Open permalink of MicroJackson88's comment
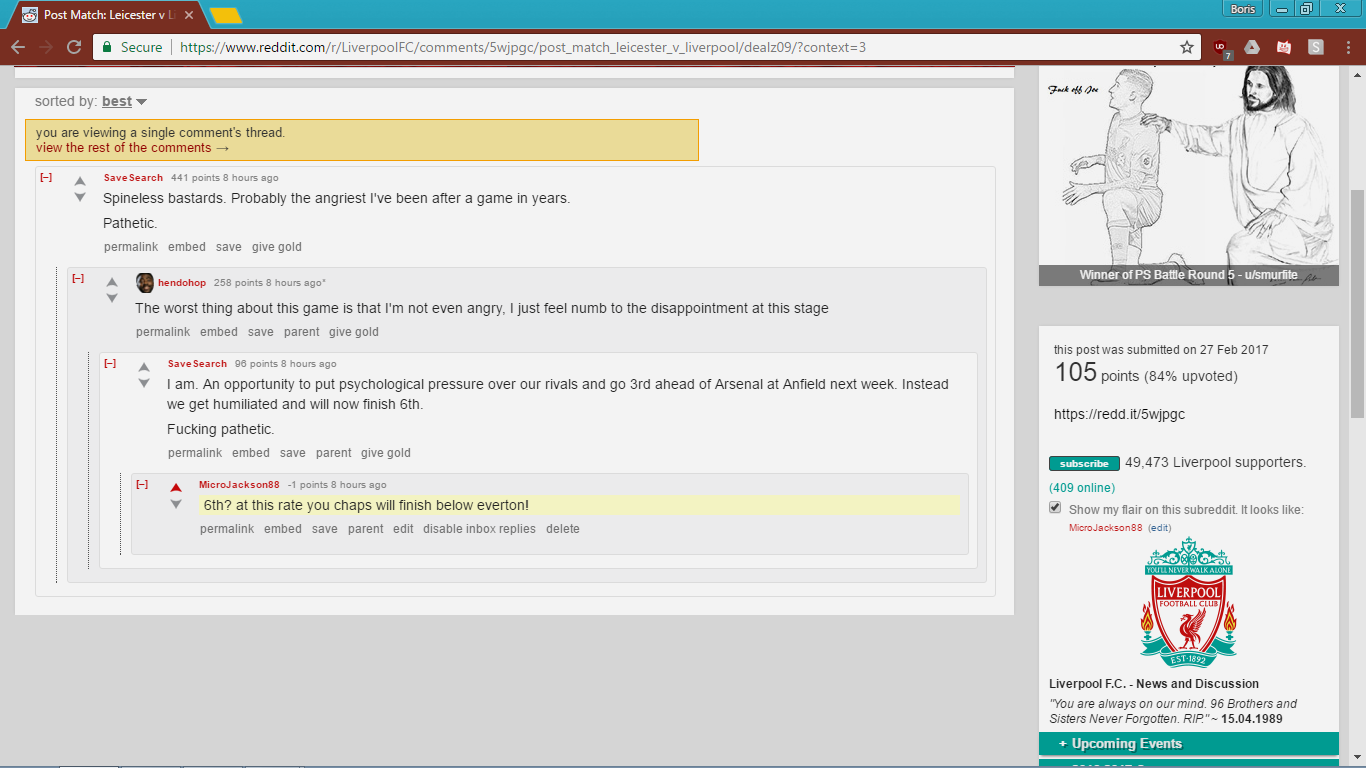This screenshot has height=768, width=1366. (x=227, y=529)
